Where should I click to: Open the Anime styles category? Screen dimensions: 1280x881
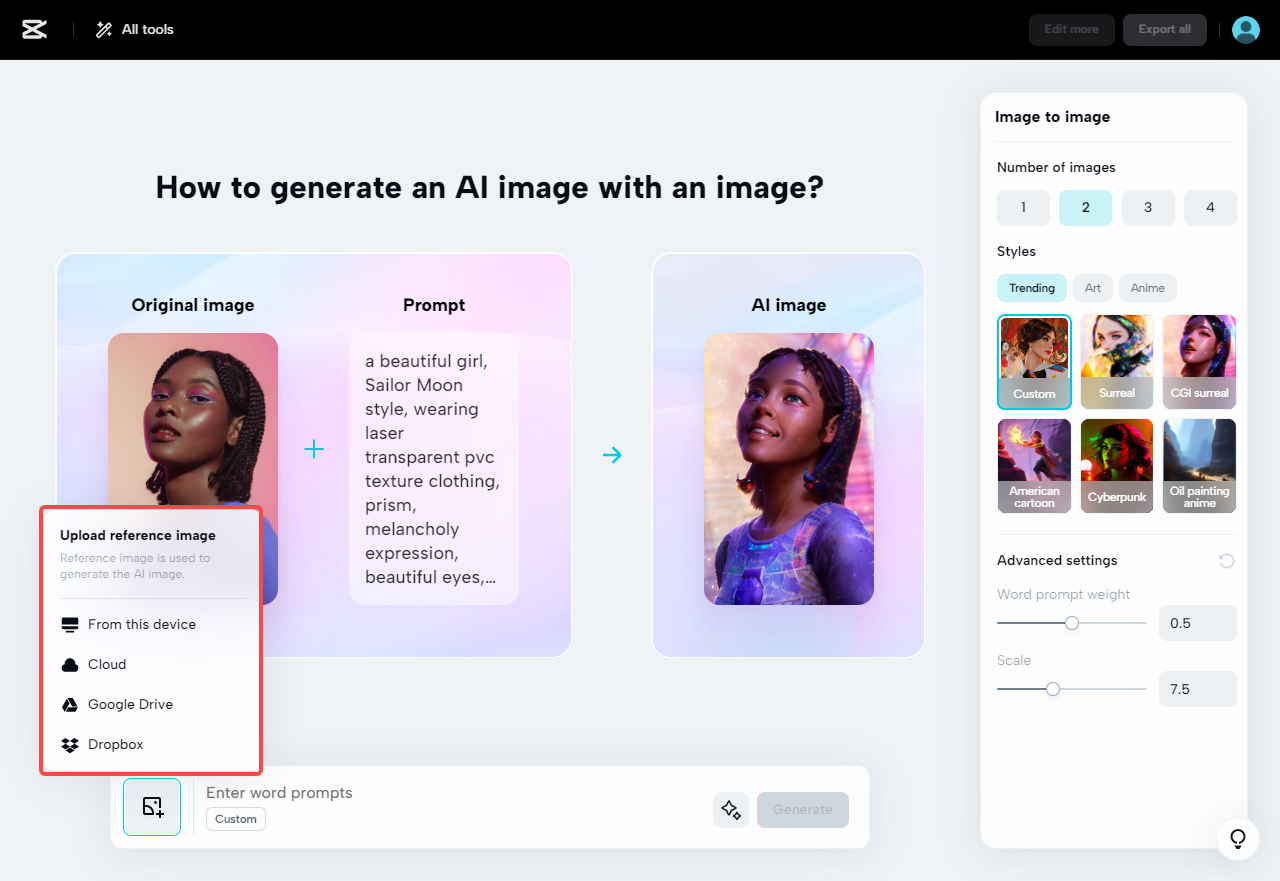pos(1147,287)
